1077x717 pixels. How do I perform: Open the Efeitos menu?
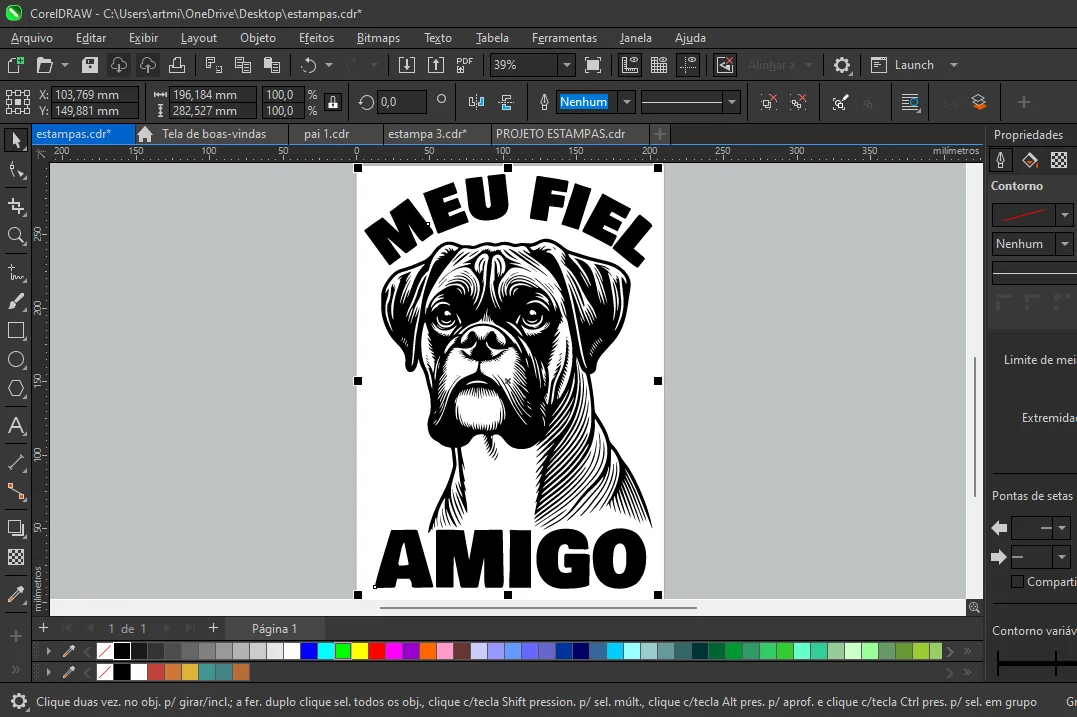pyautogui.click(x=316, y=38)
